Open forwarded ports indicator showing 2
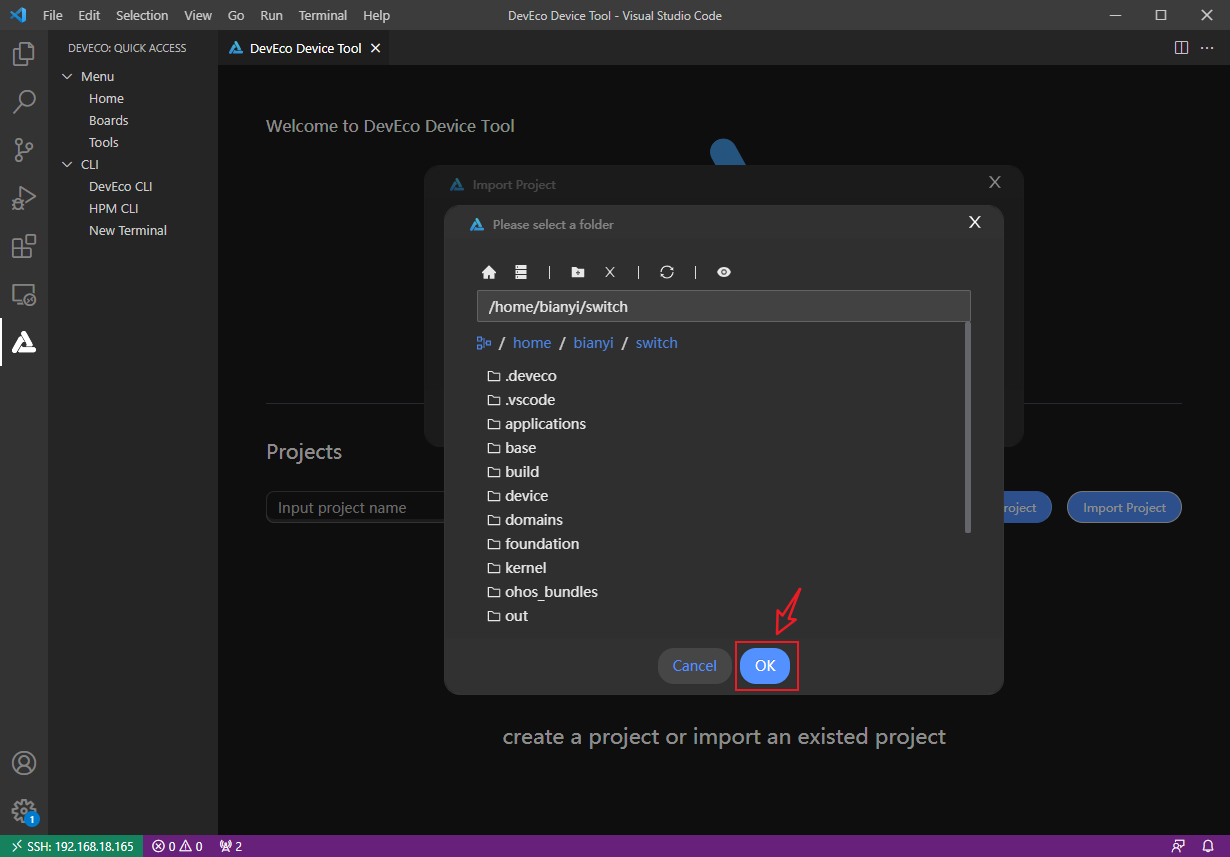1230x857 pixels. [x=231, y=846]
